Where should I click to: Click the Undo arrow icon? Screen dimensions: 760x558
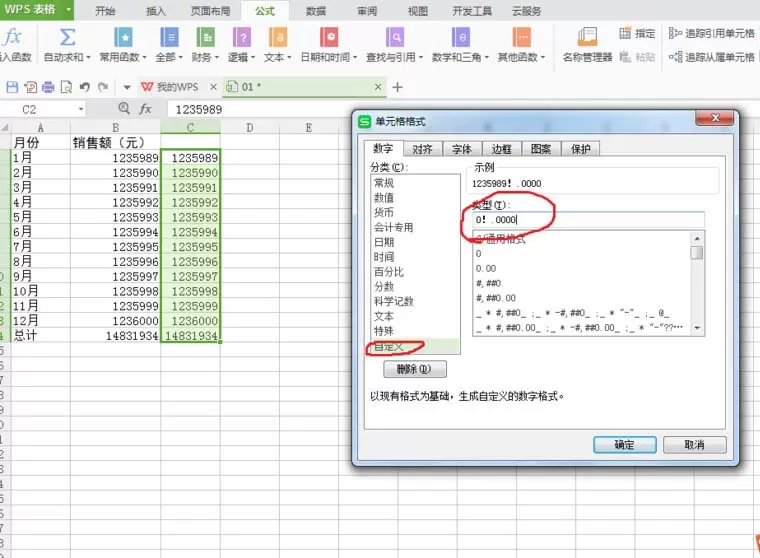[x=85, y=87]
